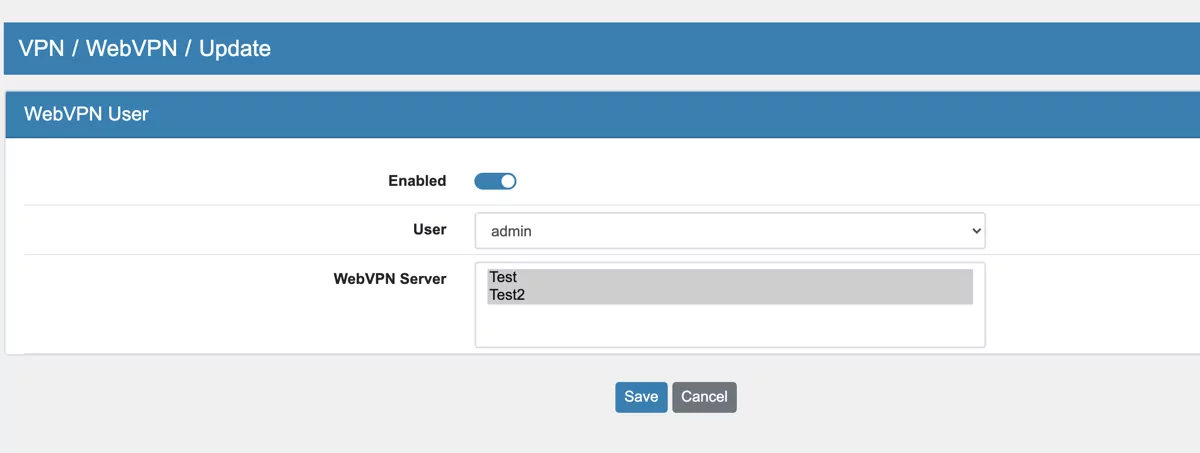
Task: Click the WebVPN Server field label
Action: click(x=390, y=279)
